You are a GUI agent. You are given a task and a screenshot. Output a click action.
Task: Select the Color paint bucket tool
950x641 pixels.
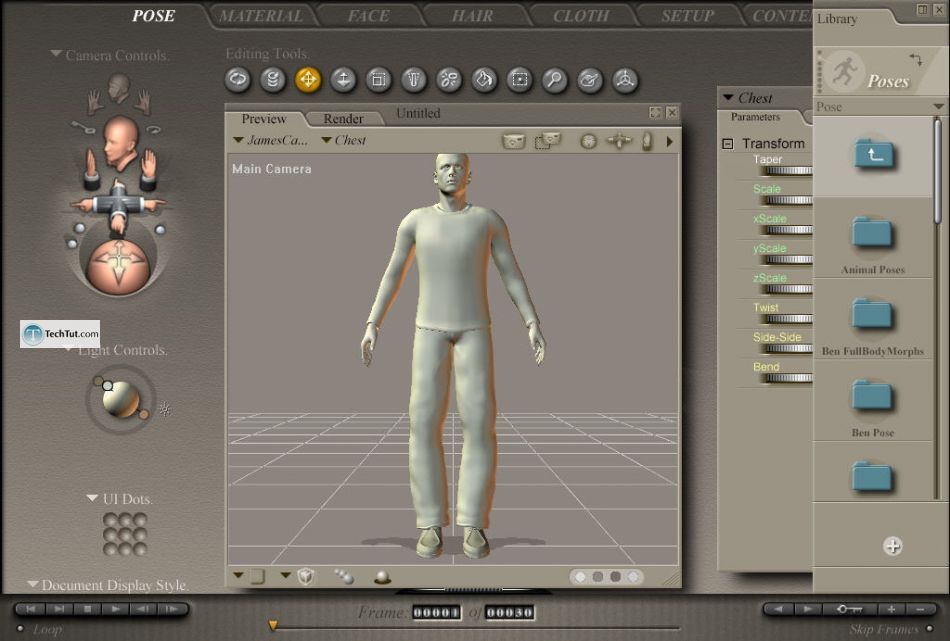pyautogui.click(x=484, y=80)
